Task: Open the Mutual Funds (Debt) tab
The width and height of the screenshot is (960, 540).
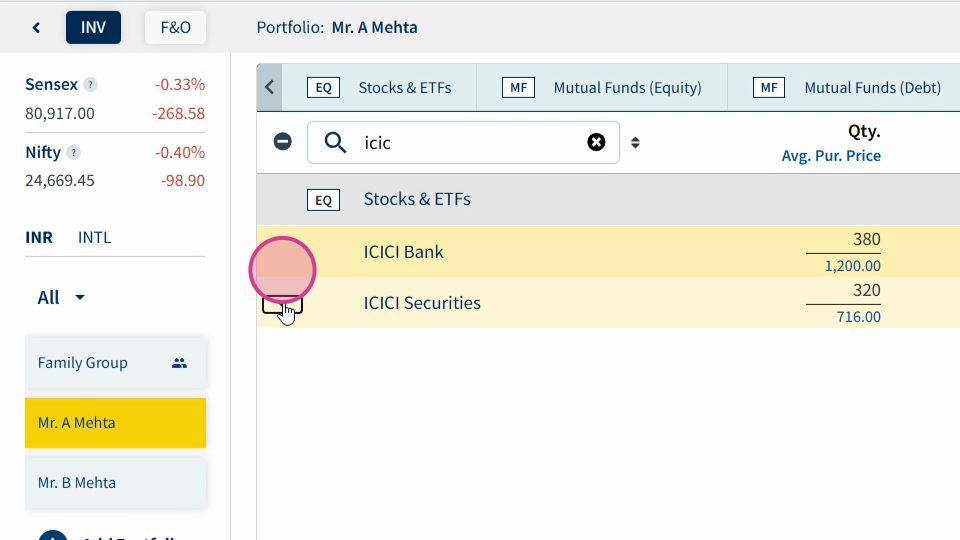Action: click(x=847, y=88)
